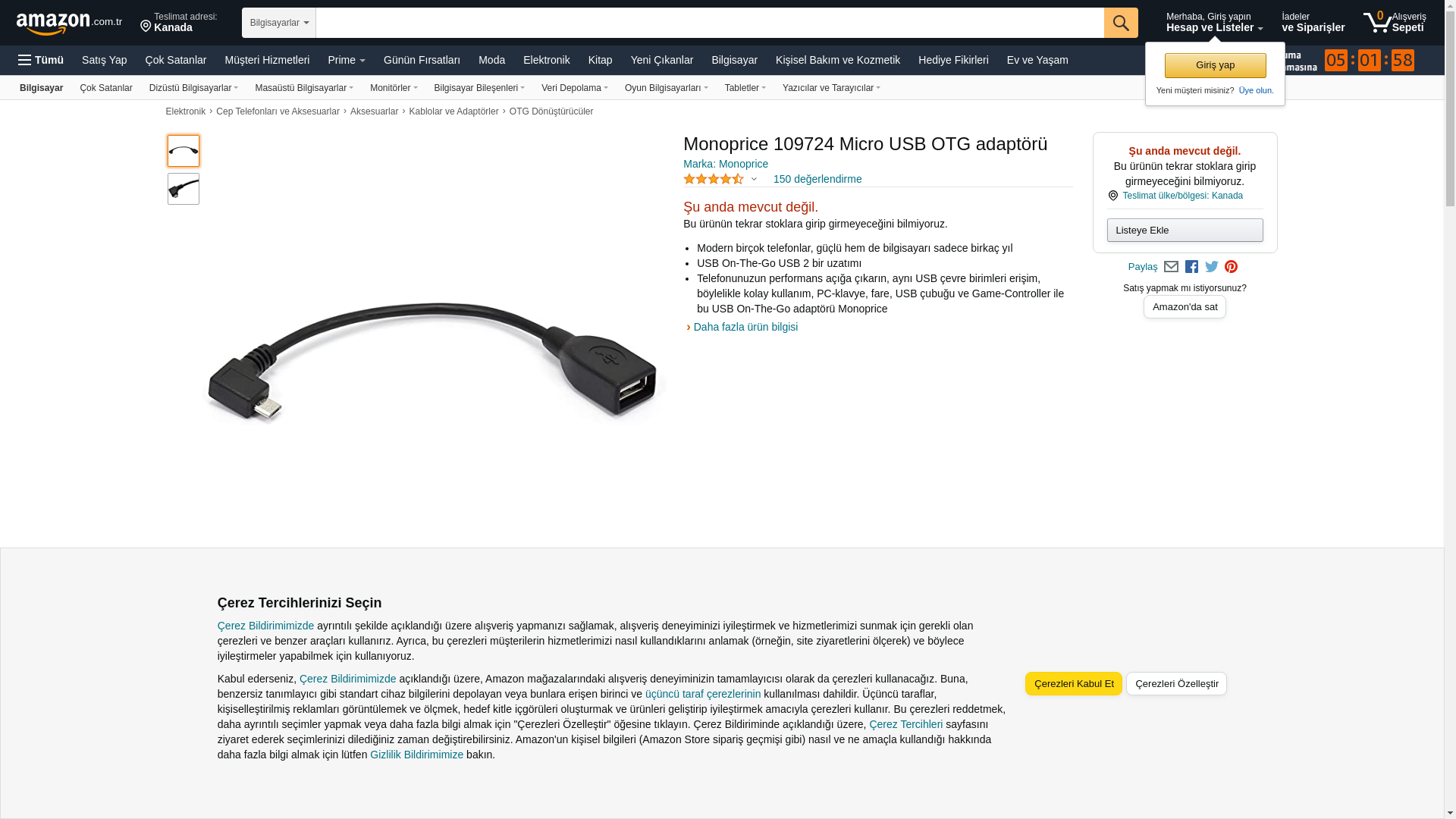
Task: Open the Amazon.com.tr home logo
Action: (69, 24)
